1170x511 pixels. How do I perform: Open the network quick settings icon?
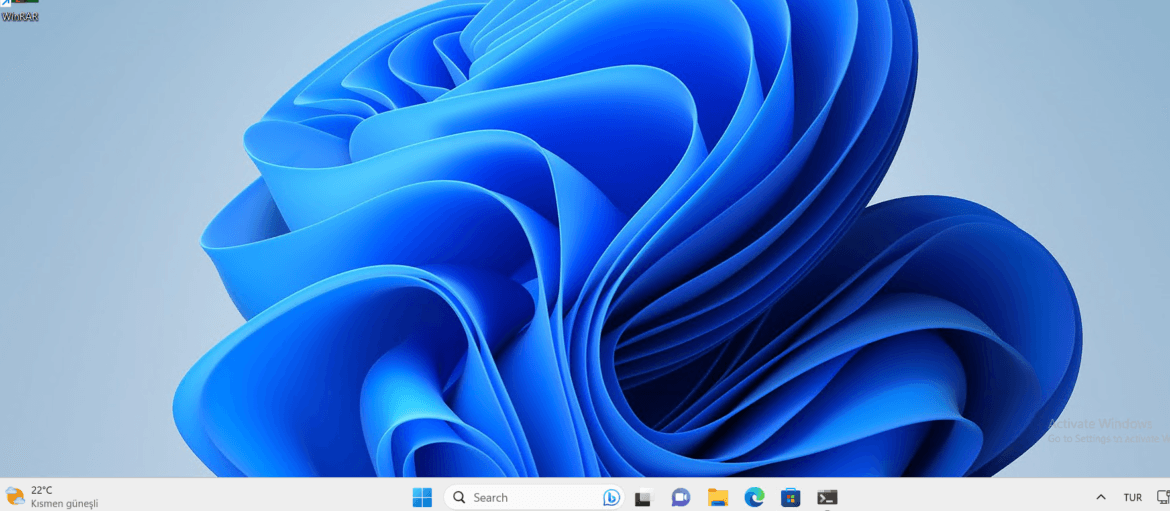(1163, 497)
